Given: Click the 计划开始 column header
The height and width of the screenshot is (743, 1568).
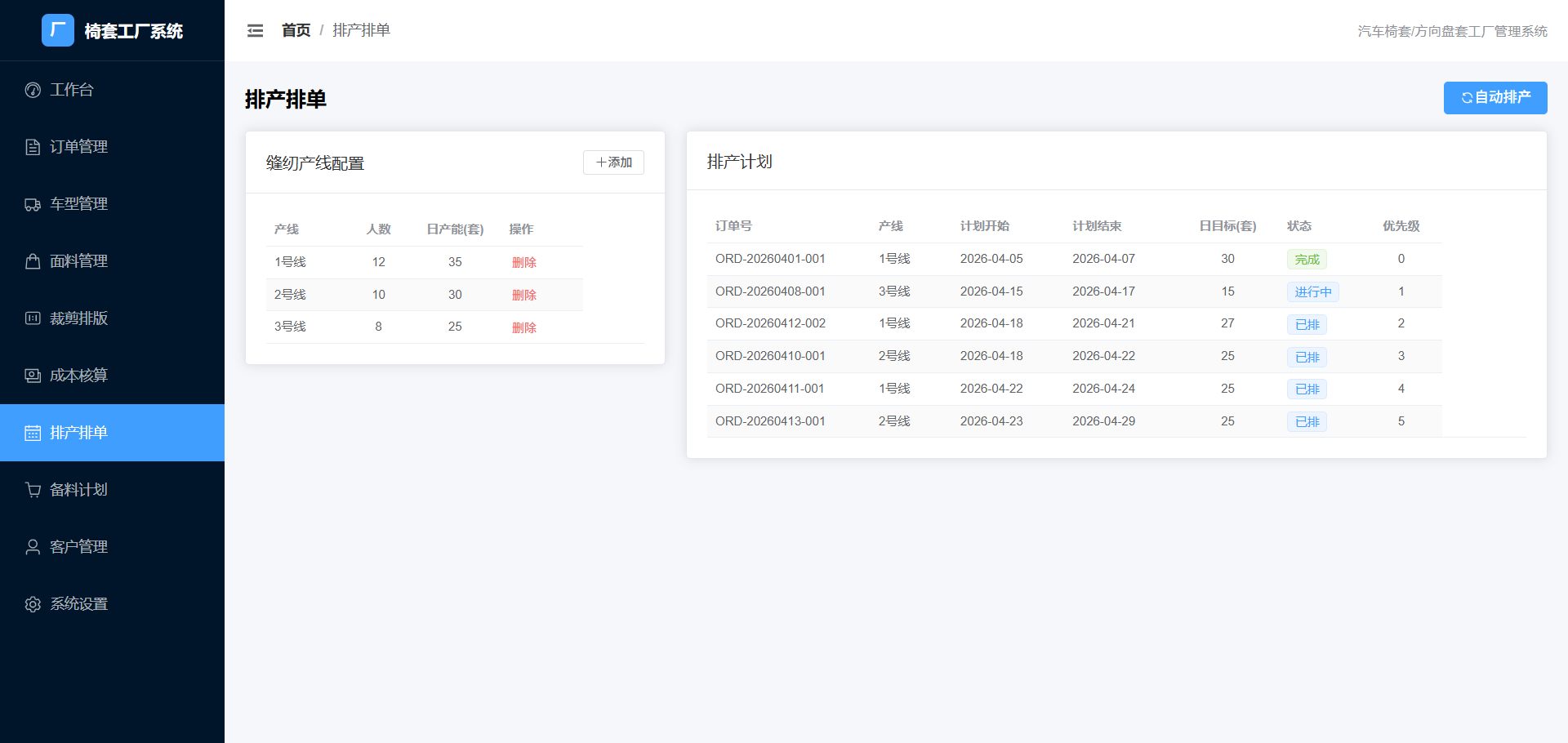Looking at the screenshot, I should (x=985, y=226).
